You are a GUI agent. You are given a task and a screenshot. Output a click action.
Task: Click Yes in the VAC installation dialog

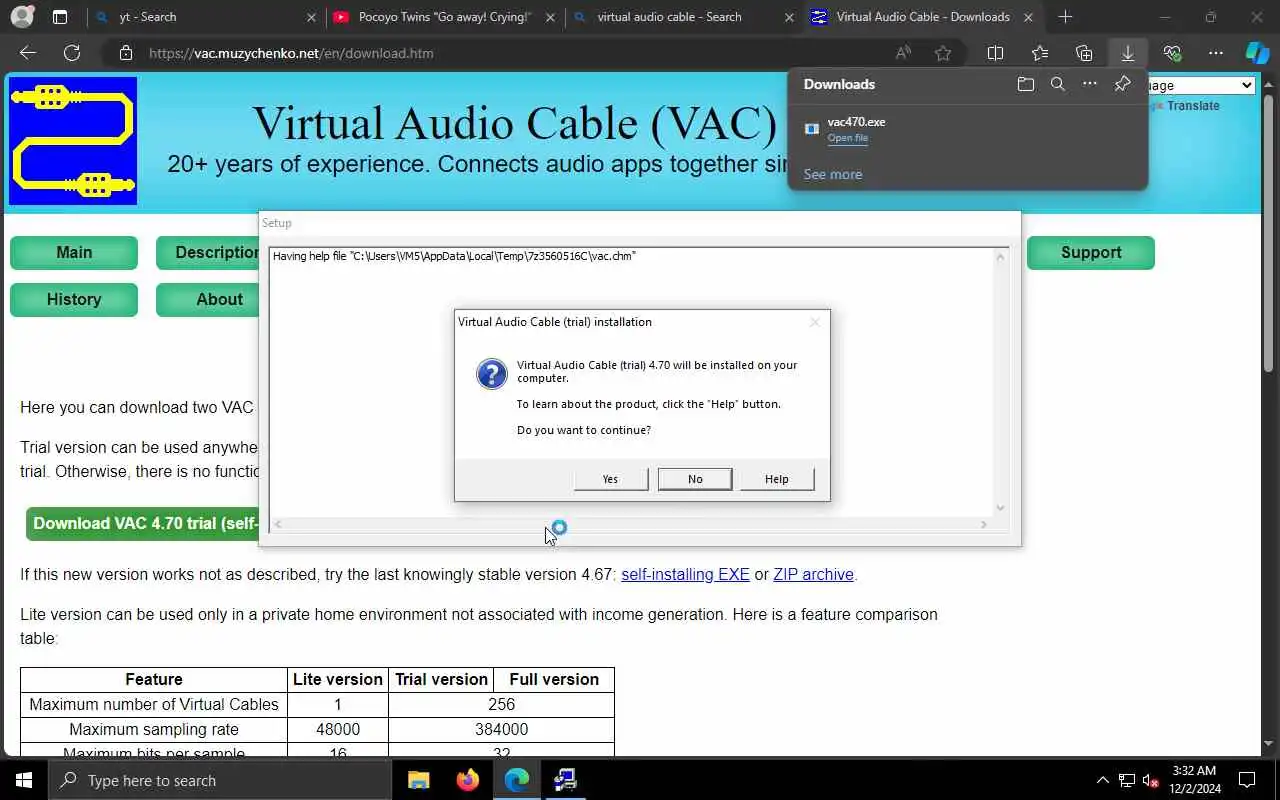[x=611, y=479]
